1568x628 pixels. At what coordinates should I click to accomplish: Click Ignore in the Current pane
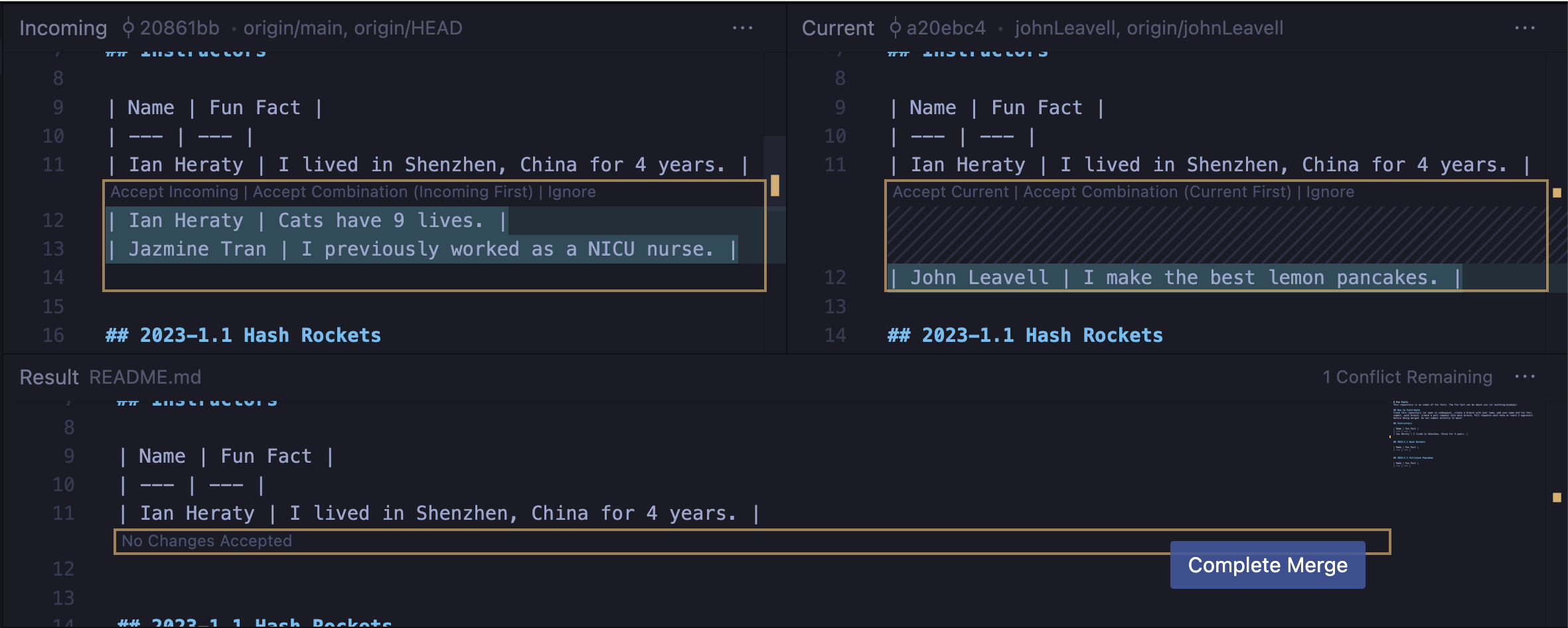point(1330,192)
